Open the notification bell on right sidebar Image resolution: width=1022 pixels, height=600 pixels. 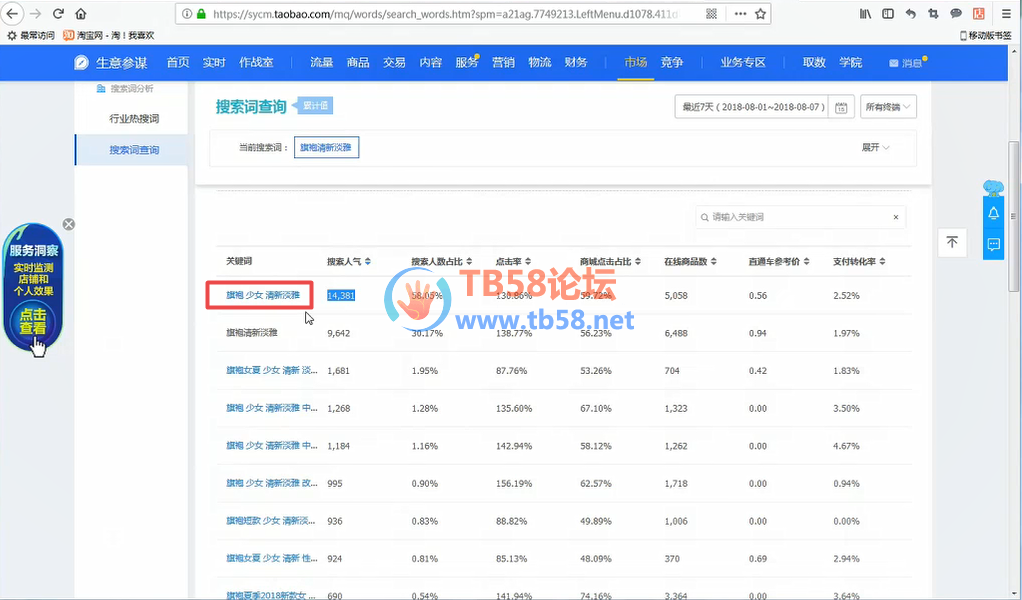(993, 213)
